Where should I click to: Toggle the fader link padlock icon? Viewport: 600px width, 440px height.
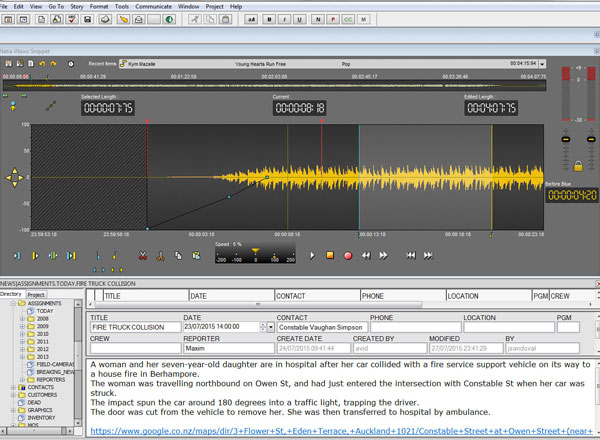(578, 166)
